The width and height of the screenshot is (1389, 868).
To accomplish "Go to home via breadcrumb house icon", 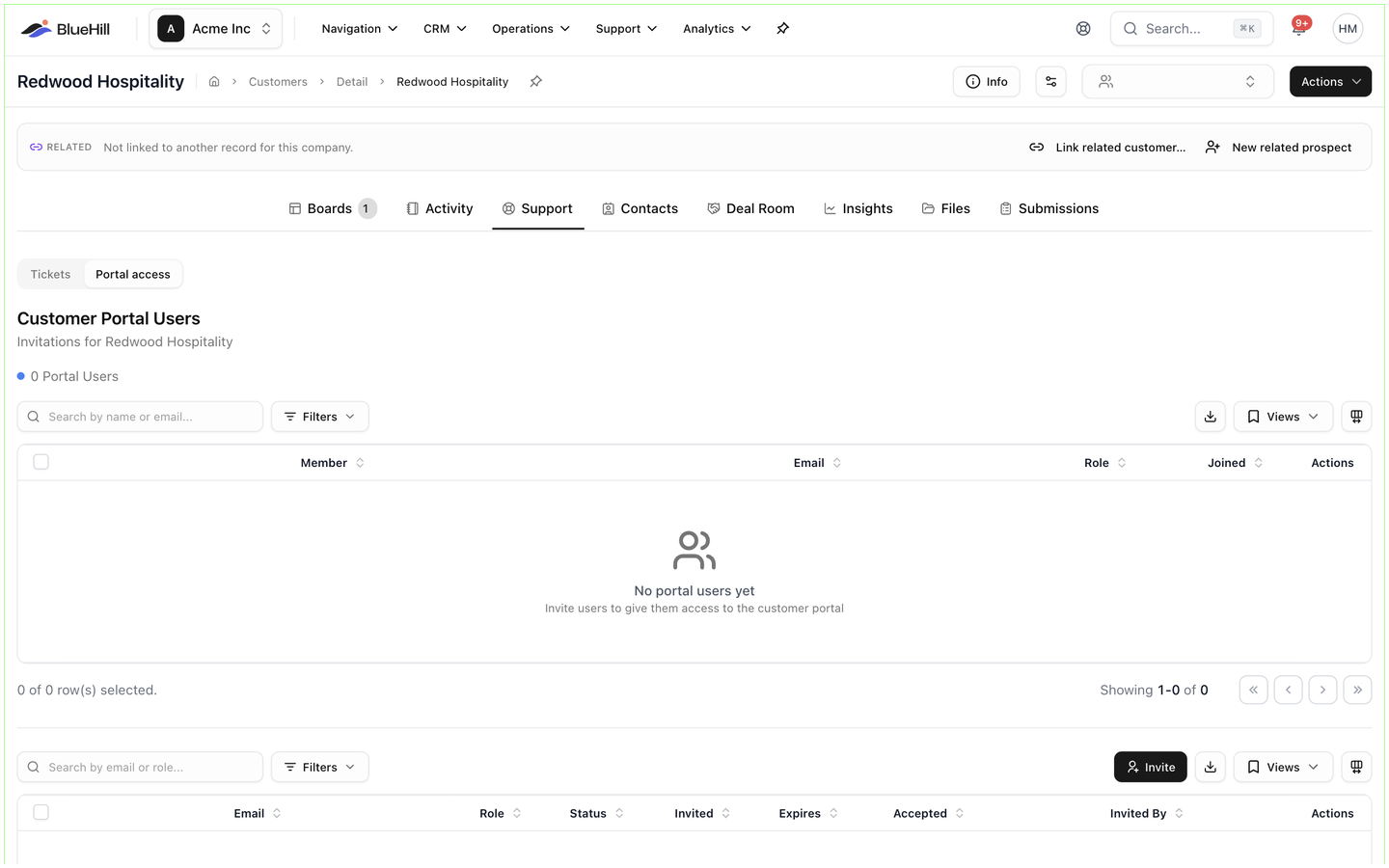I will pyautogui.click(x=214, y=82).
